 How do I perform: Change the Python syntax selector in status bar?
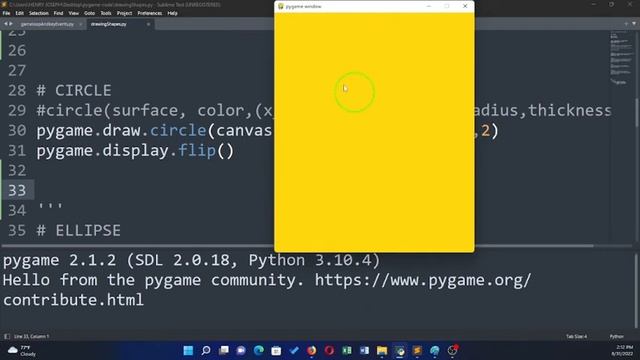pyautogui.click(x=616, y=336)
